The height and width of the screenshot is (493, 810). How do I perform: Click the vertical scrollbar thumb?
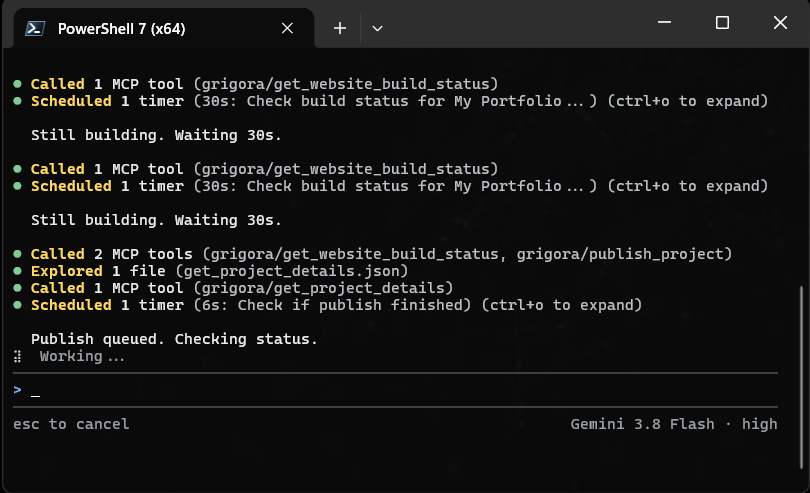[802, 377]
